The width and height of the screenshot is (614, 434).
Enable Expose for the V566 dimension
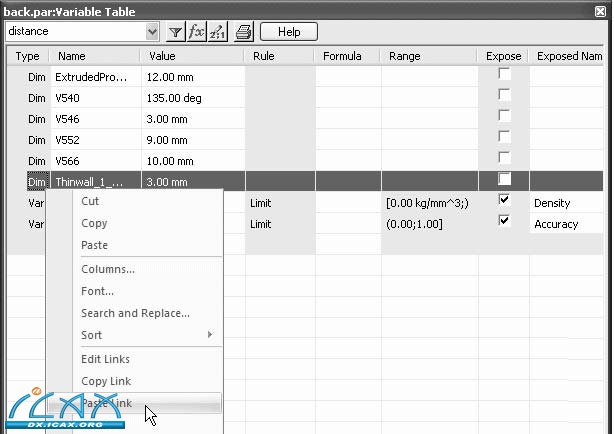coord(504,157)
